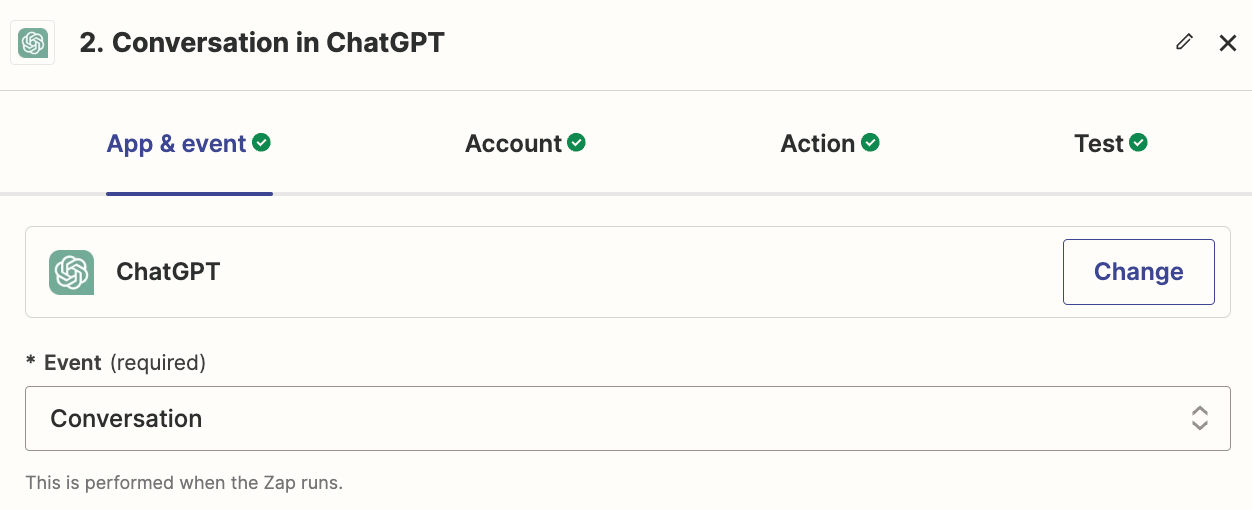
Task: Close the Conversation in ChatGPT panel
Action: pos(1228,43)
